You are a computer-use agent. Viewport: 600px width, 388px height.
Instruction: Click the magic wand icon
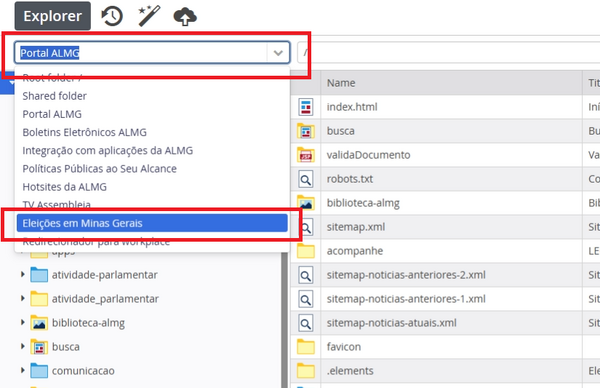coord(149,16)
